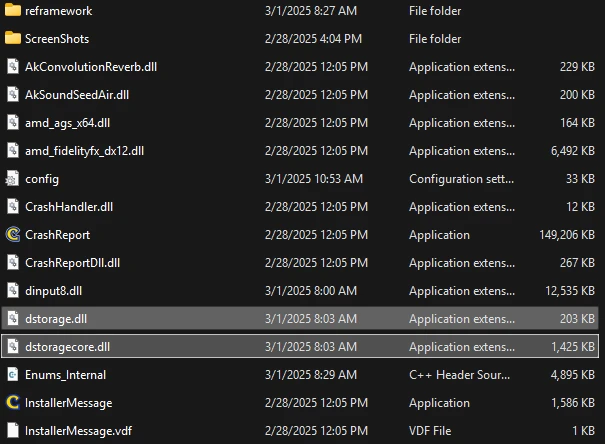Screen dimensions: 605x444
Task: Select the dstorage.dll file name
Action: pos(59,319)
